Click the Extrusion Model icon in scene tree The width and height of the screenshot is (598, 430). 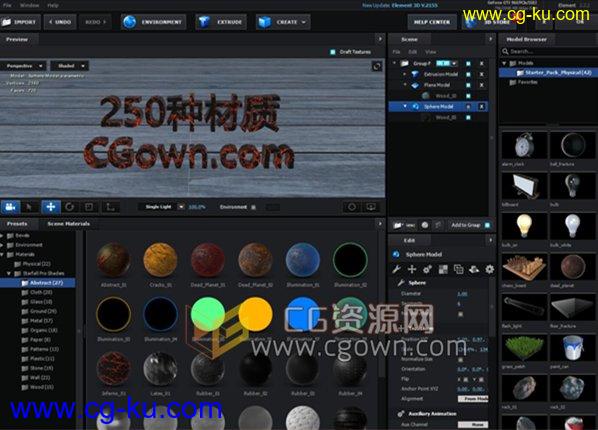point(416,74)
